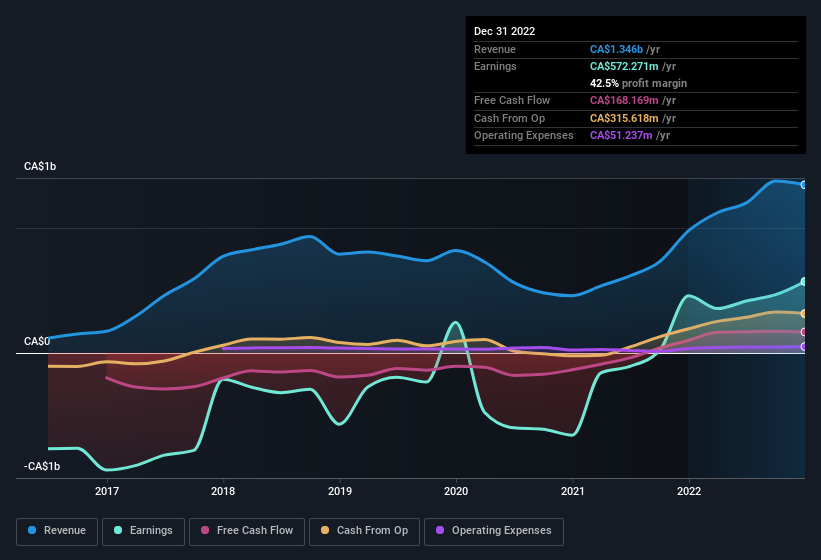Viewport: 821px width, 560px height.
Task: Click the Revenue label in tooltip
Action: 495,49
